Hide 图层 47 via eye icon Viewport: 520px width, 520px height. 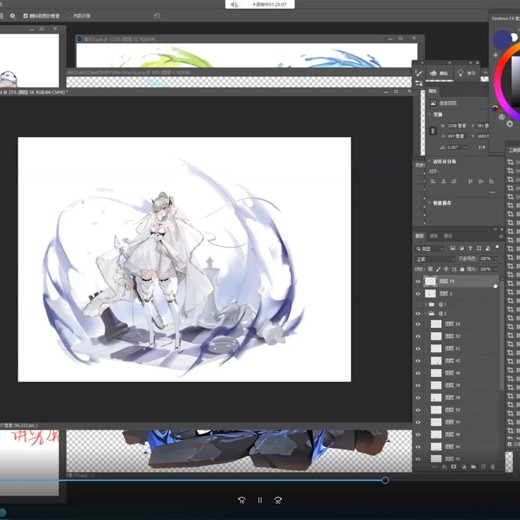[x=418, y=422]
